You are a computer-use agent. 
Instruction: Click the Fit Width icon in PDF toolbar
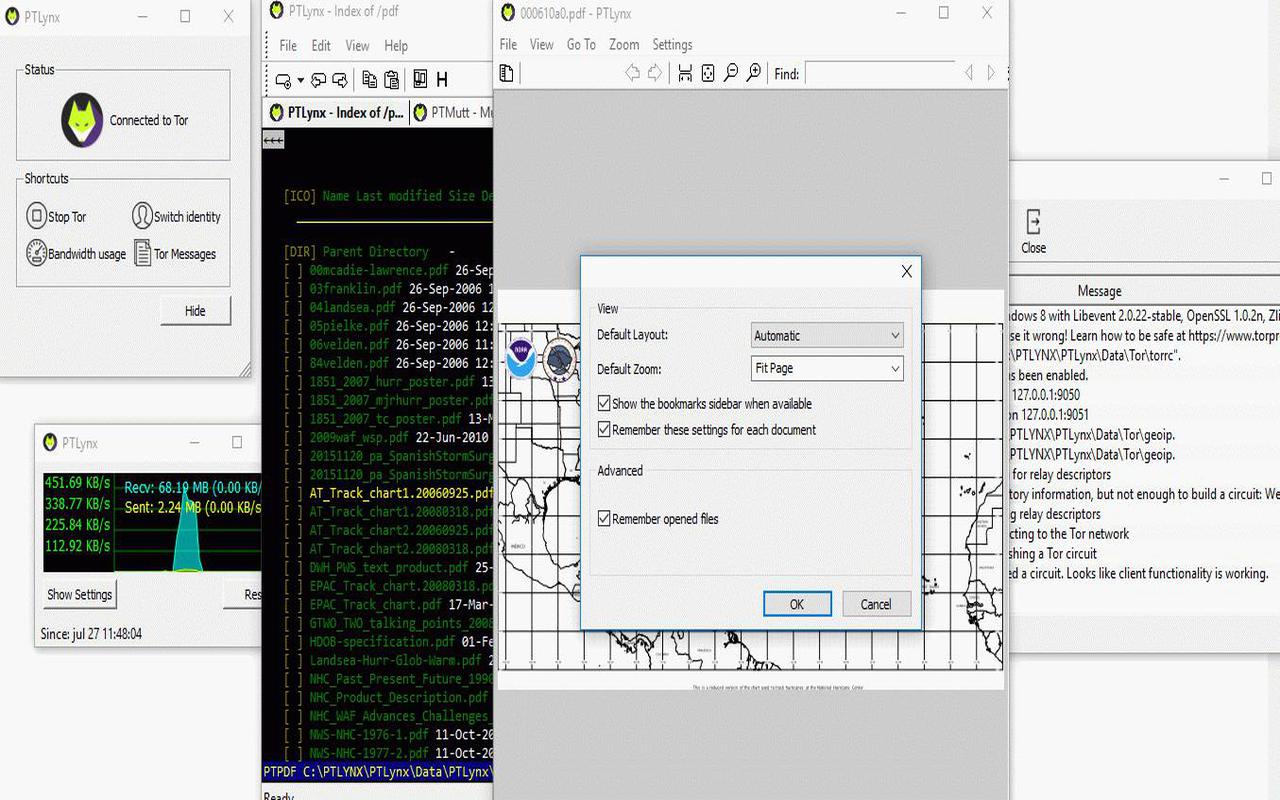[x=685, y=73]
